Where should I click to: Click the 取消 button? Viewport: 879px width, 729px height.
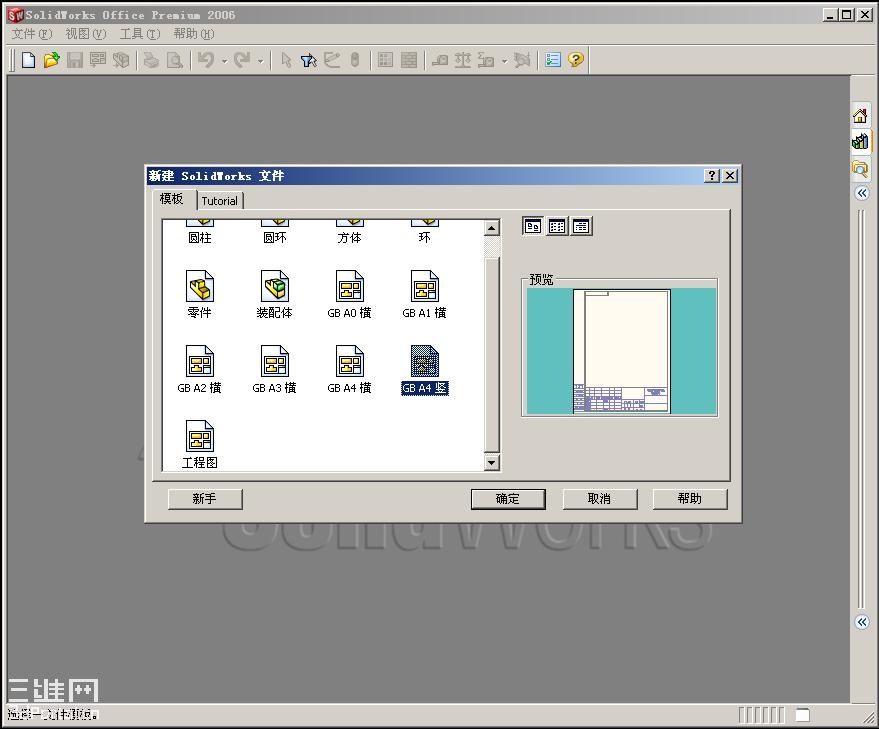point(600,499)
